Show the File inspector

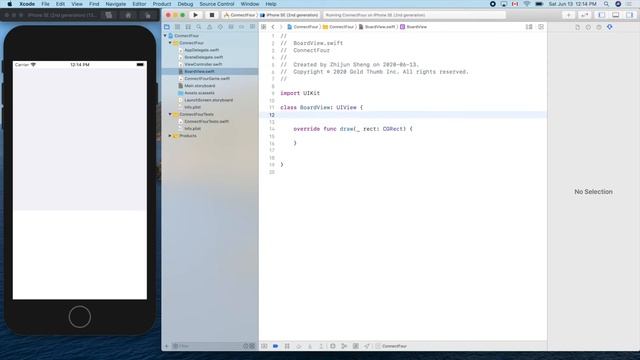578,27
